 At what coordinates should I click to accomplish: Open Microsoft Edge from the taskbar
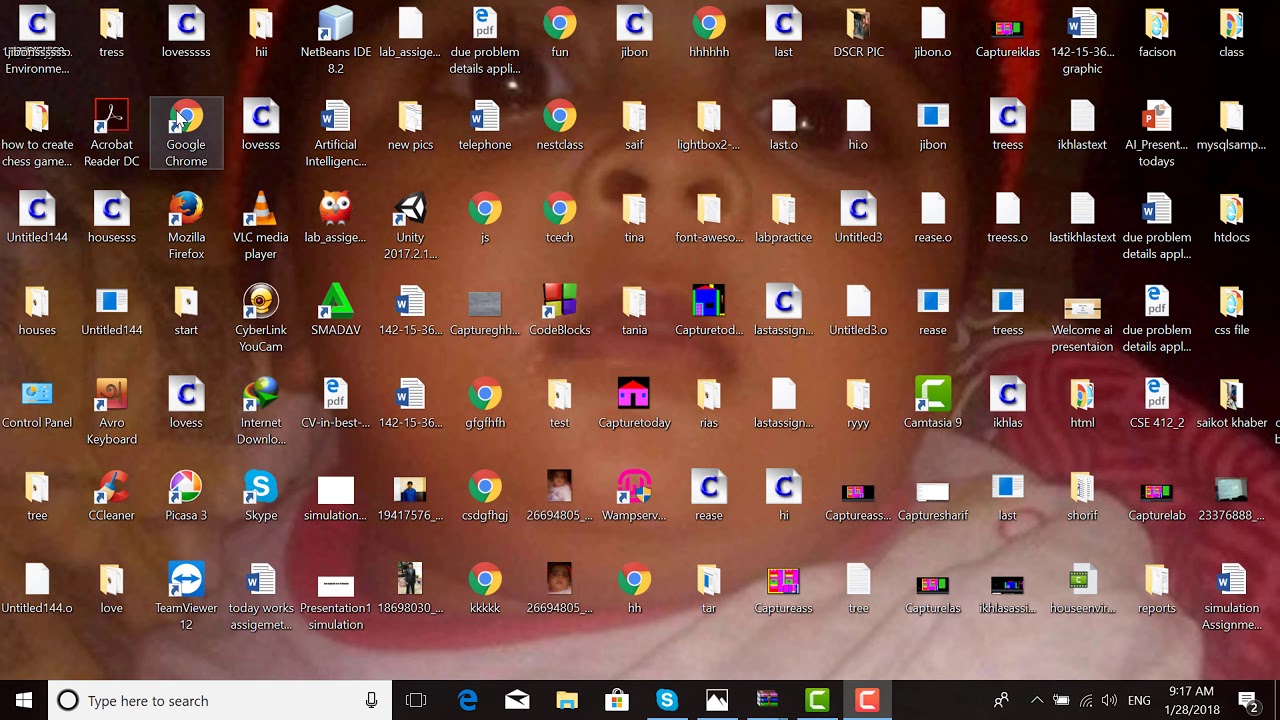pos(467,700)
